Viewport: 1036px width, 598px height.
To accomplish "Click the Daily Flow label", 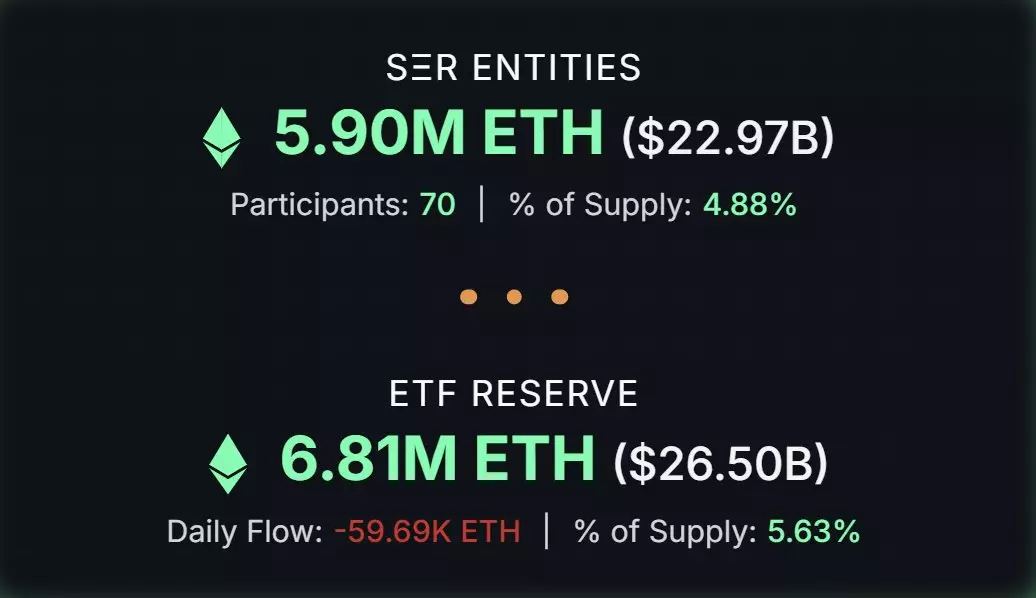I will coord(244,531).
